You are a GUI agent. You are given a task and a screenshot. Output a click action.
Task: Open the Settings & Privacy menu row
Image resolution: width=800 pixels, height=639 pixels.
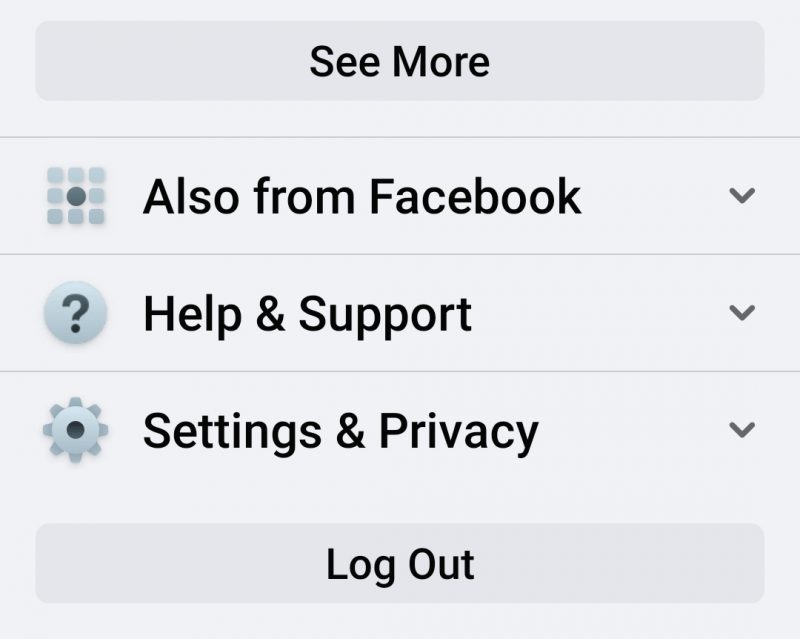400,430
